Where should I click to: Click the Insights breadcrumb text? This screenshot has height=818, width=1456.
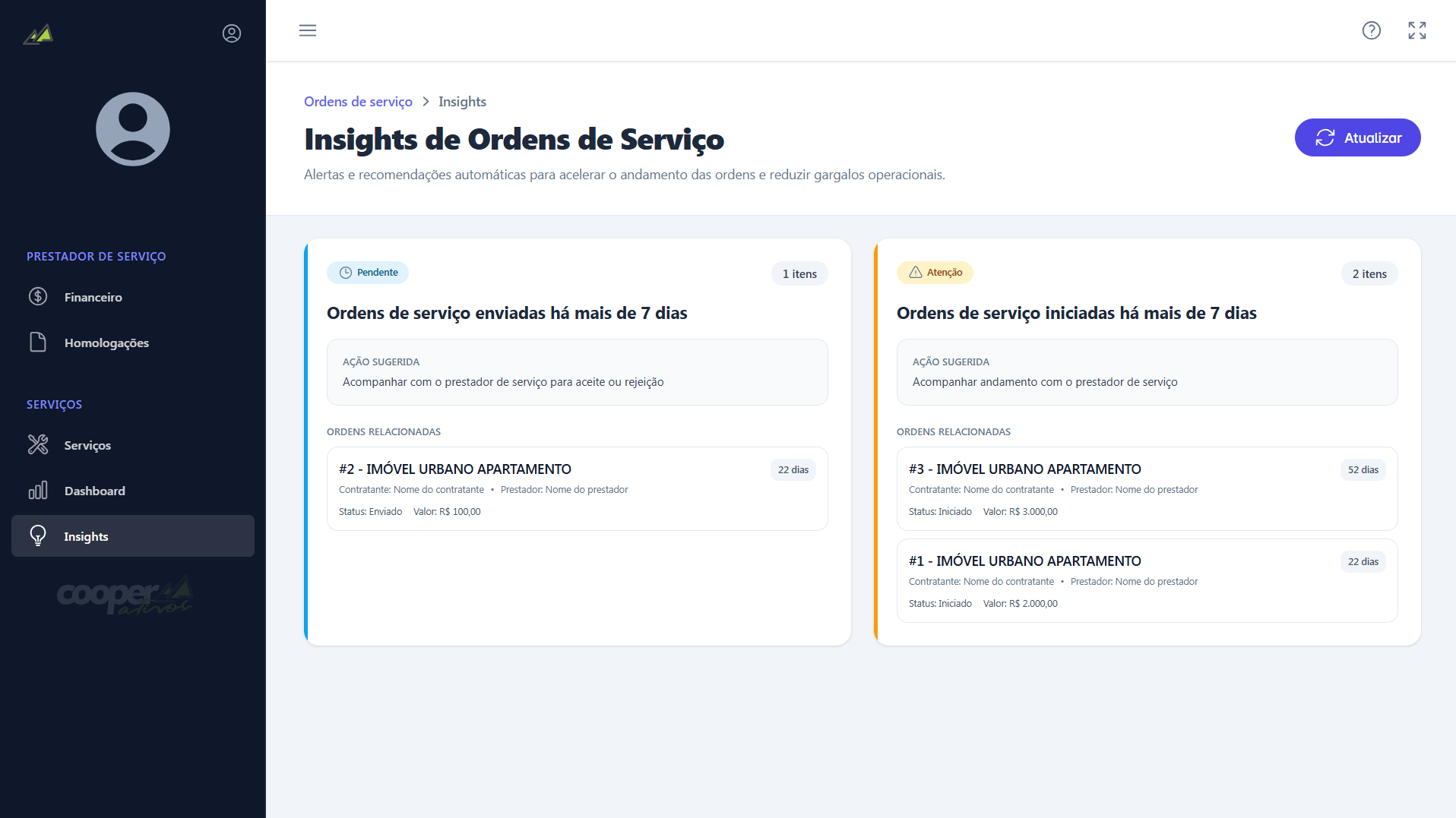462,102
